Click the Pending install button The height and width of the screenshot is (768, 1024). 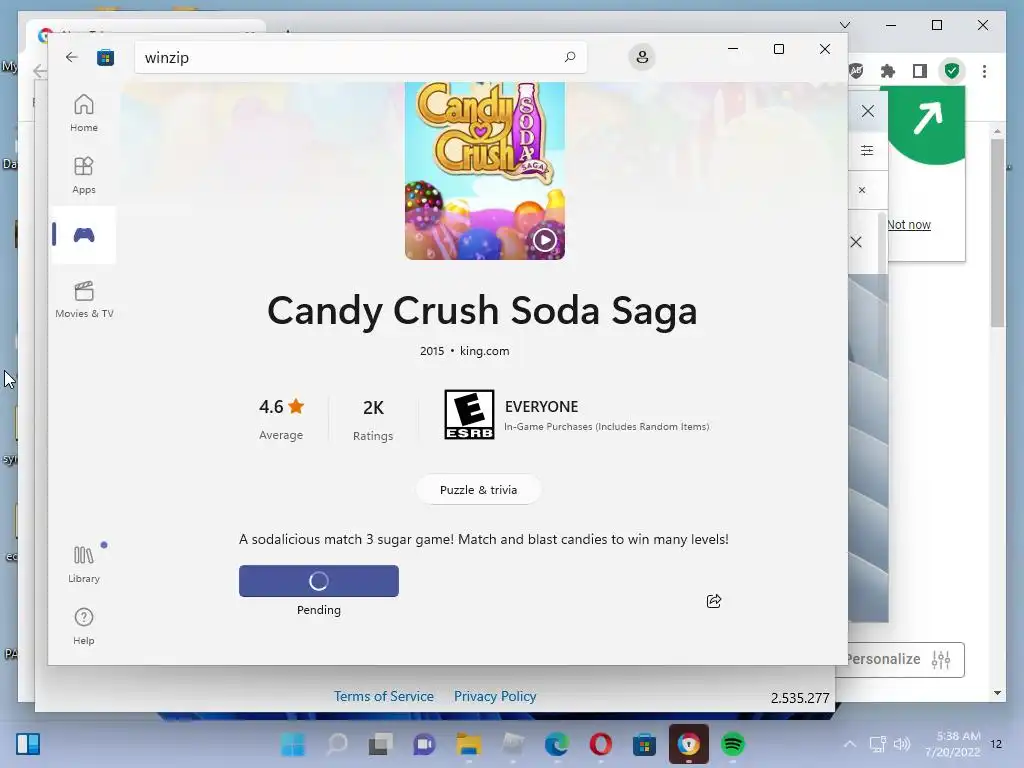[x=319, y=581]
